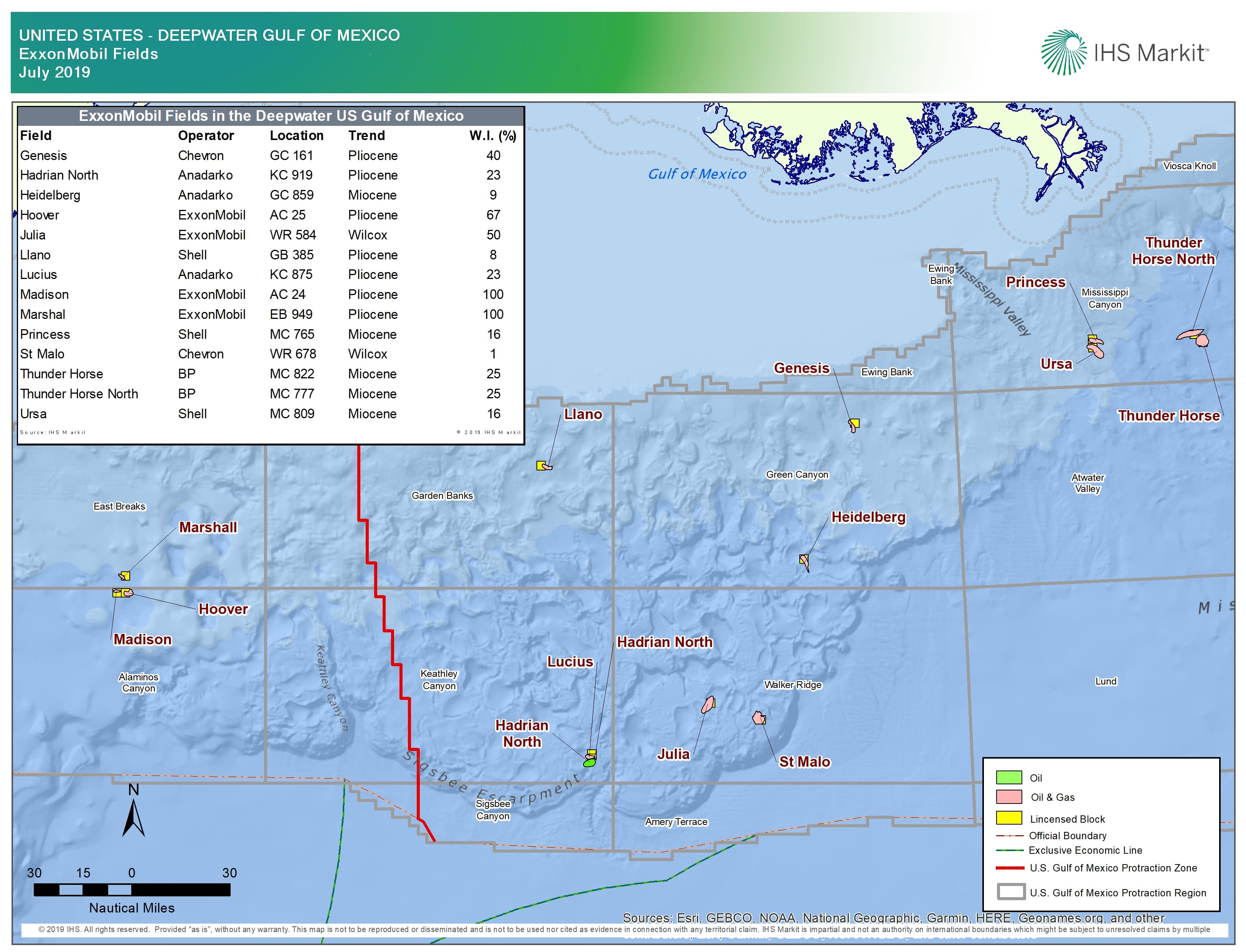Click the WR 584 location cell

click(293, 234)
